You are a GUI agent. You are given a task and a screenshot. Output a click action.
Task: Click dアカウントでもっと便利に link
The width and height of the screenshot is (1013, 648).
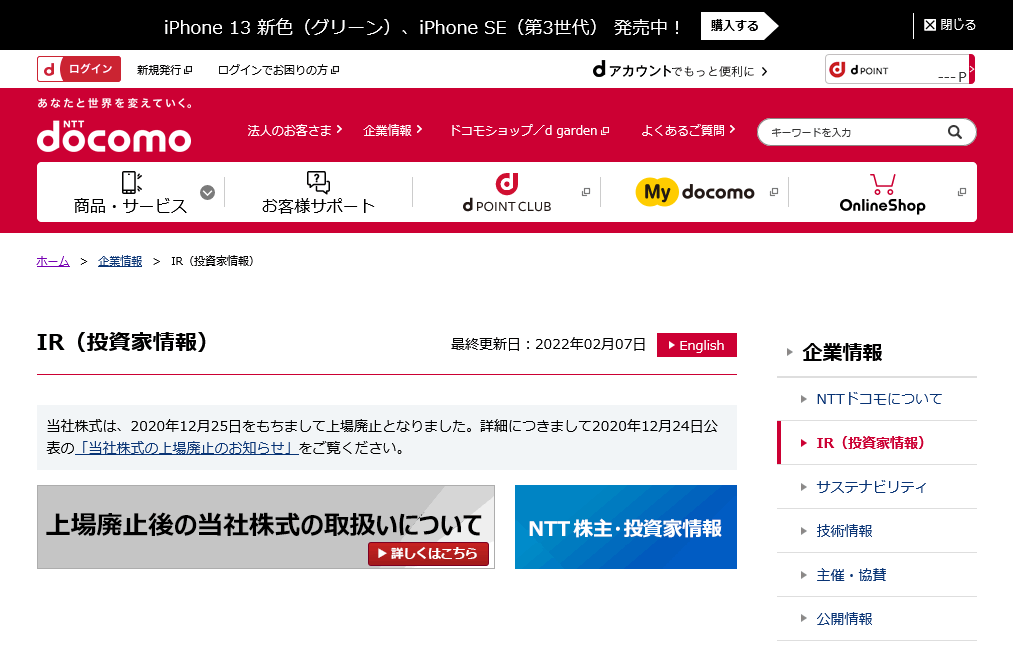680,70
